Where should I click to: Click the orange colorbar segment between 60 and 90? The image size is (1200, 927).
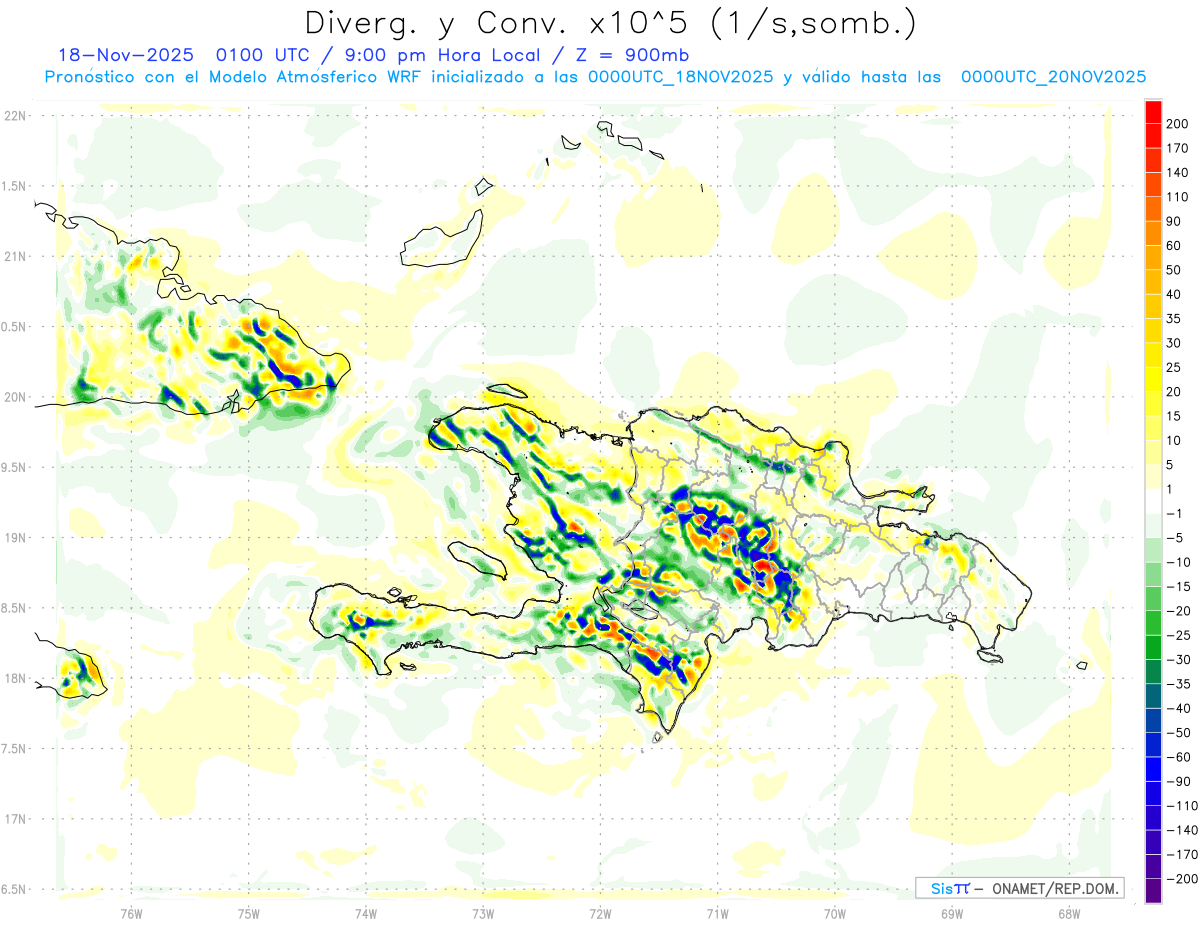[1153, 234]
